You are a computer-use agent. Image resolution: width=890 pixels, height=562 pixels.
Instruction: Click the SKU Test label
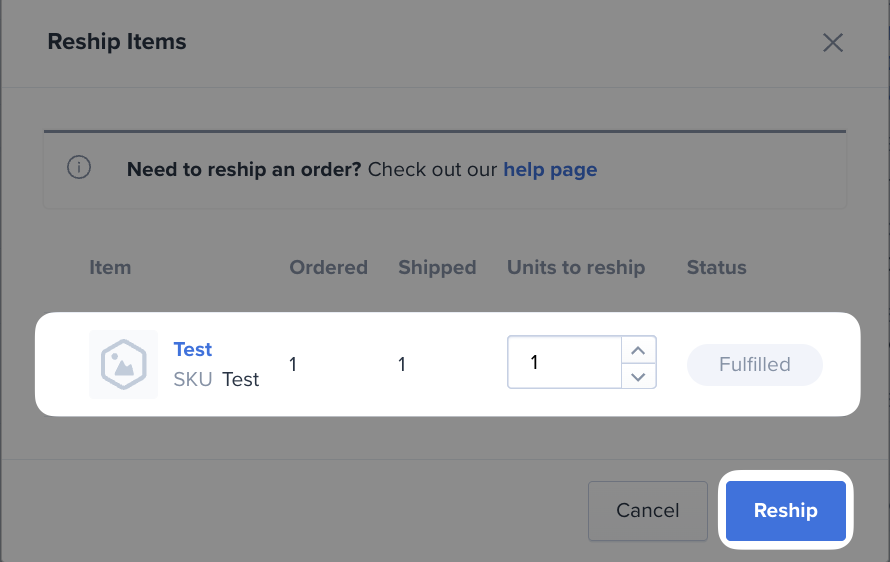(x=216, y=379)
